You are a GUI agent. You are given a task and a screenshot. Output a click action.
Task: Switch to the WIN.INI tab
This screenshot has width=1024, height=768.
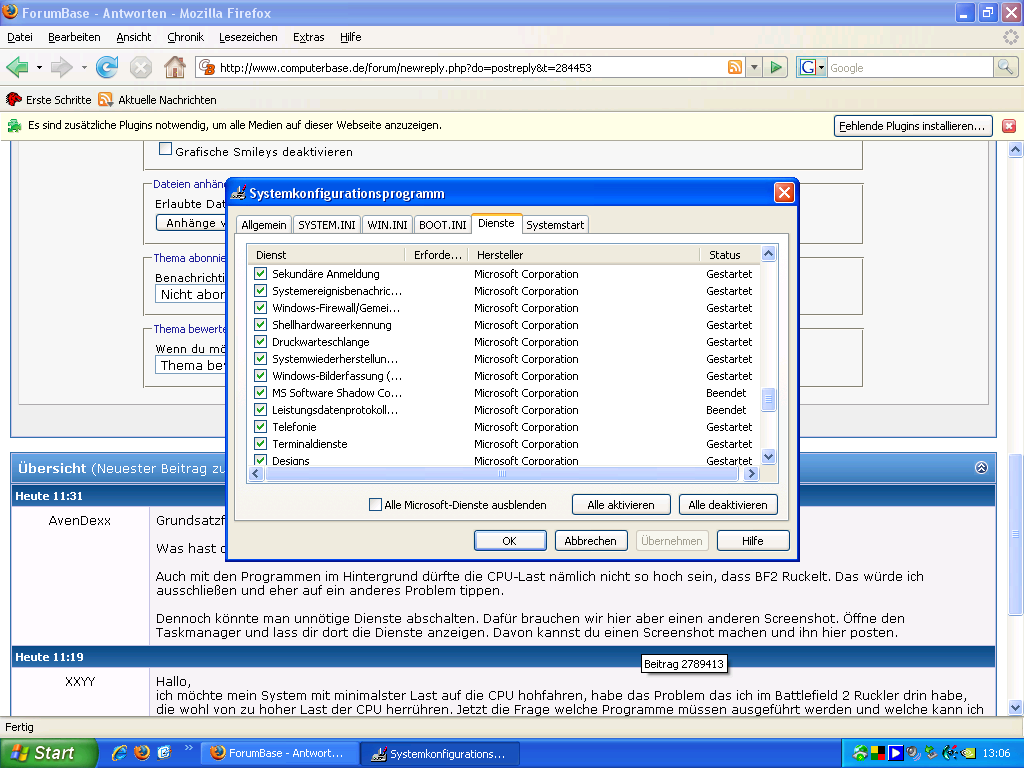click(x=387, y=225)
